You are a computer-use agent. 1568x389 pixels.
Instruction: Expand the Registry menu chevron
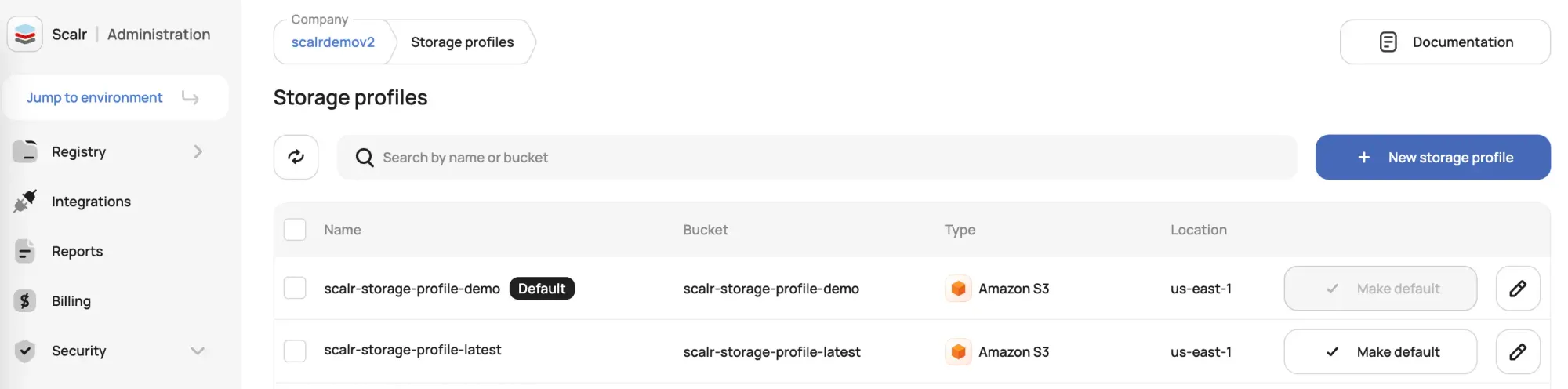198,151
